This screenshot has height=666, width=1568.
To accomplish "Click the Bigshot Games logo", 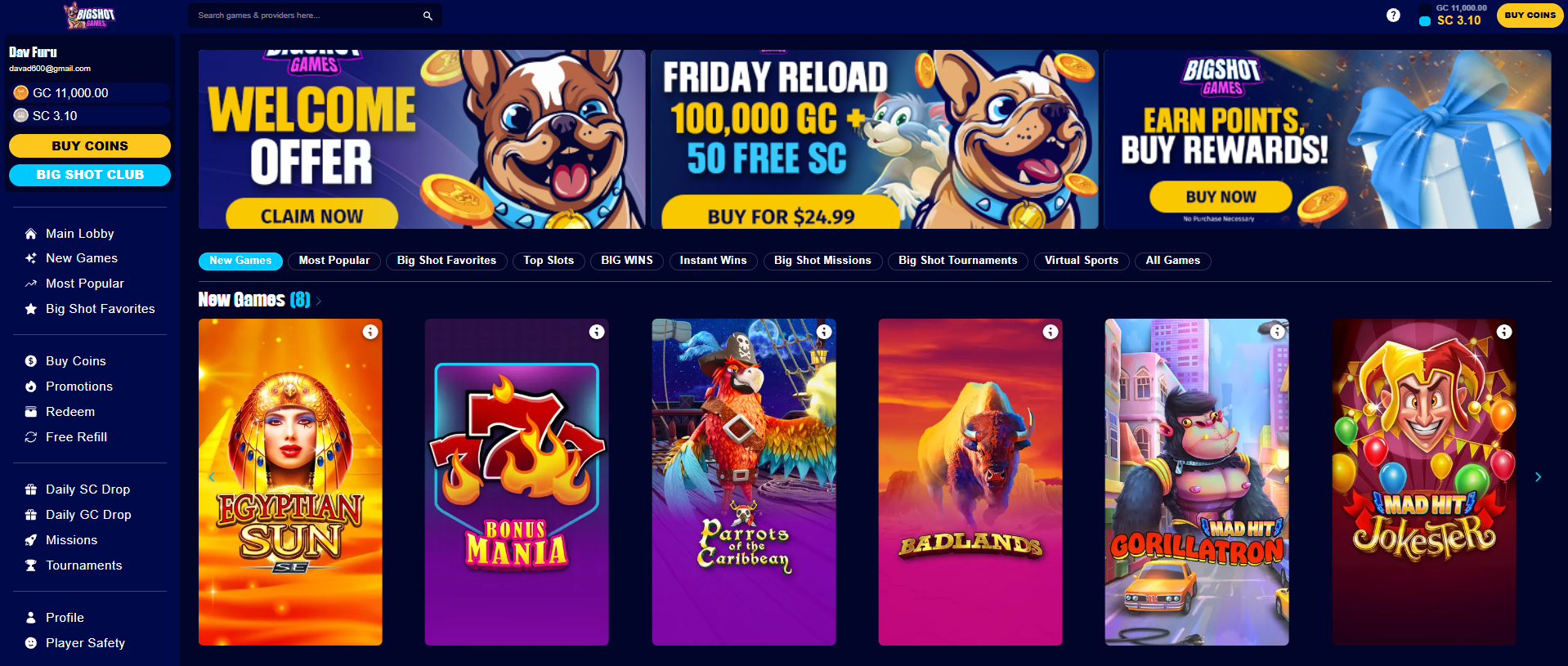I will (90, 16).
